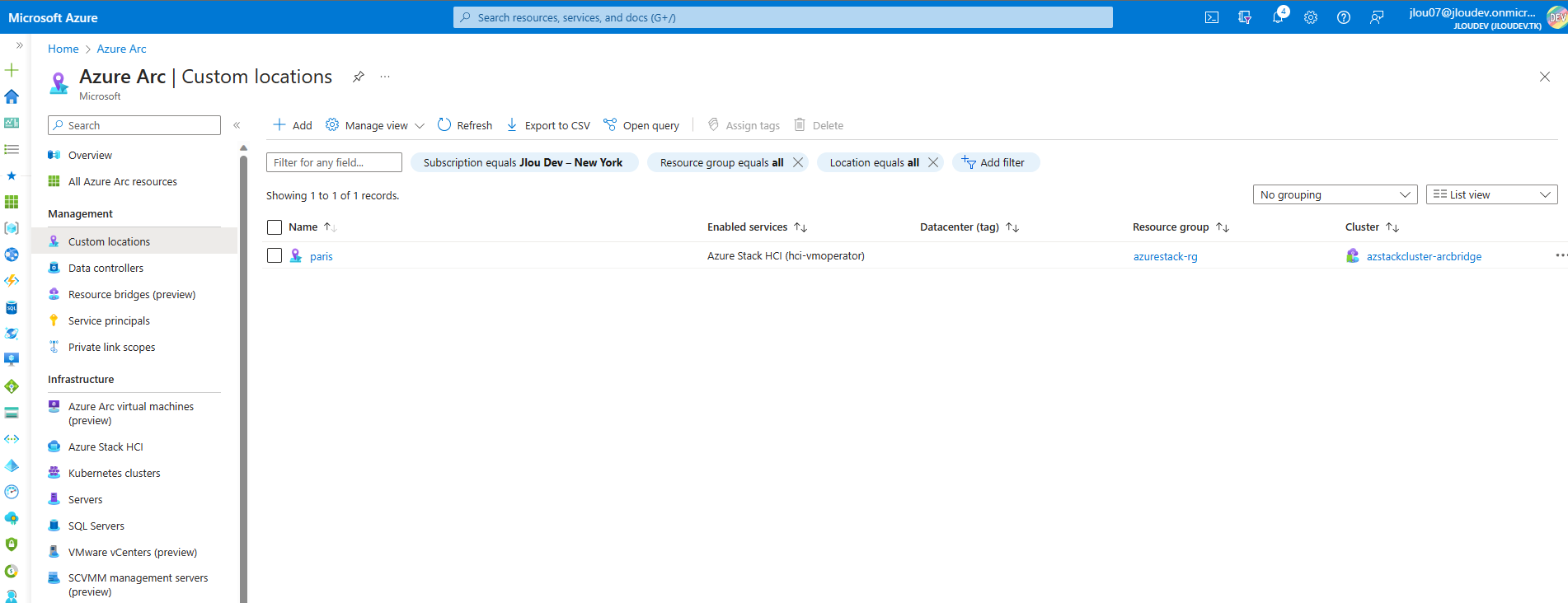Open azstackcluster-arcbridge cluster link

pyautogui.click(x=1424, y=256)
